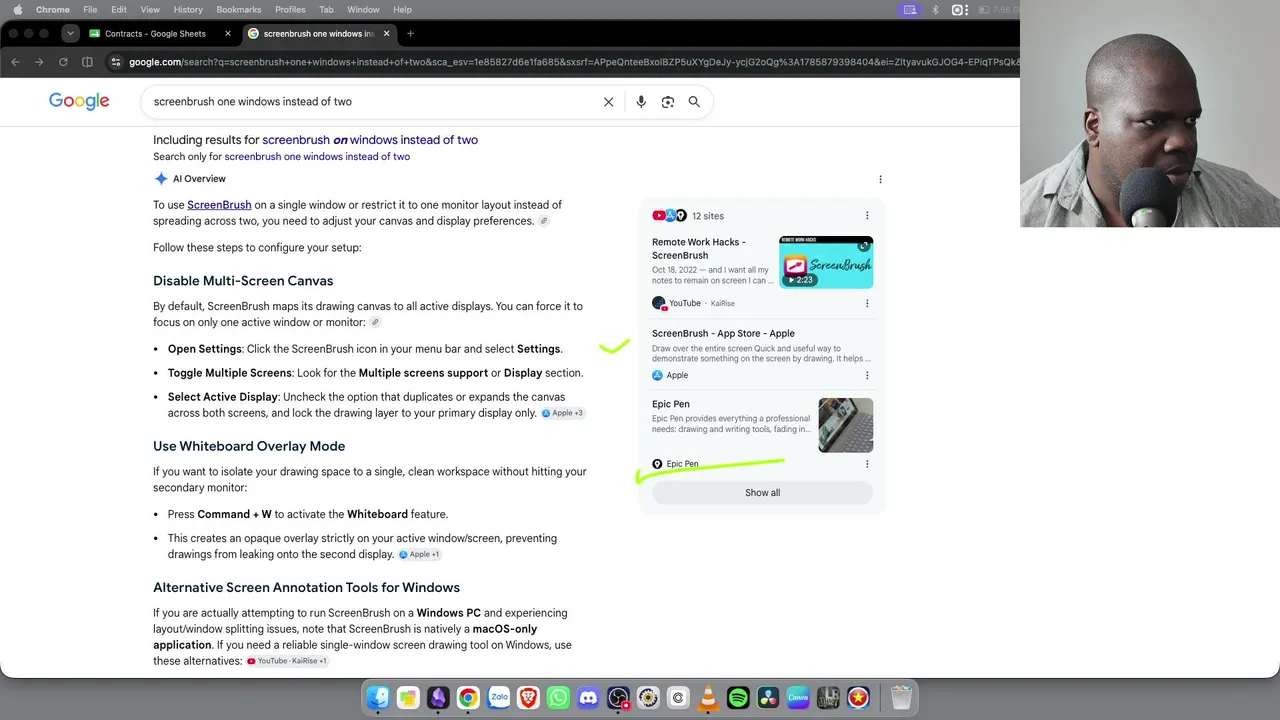This screenshot has width=1280, height=720.
Task: Submit search with the magnifier icon
Action: point(694,102)
